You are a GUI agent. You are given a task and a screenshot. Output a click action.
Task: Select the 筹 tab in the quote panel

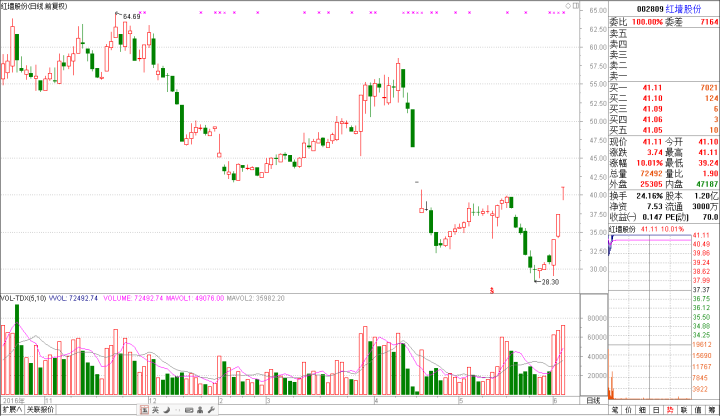tap(712, 410)
